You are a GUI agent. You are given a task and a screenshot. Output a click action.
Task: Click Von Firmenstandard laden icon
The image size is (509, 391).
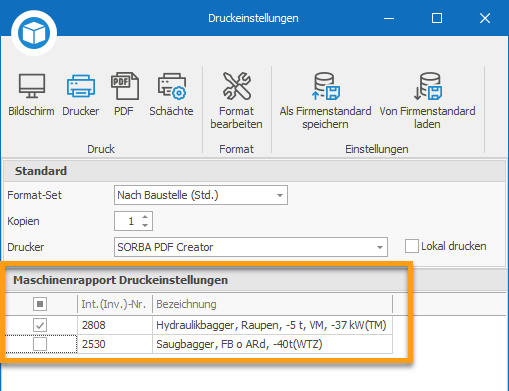(427, 86)
